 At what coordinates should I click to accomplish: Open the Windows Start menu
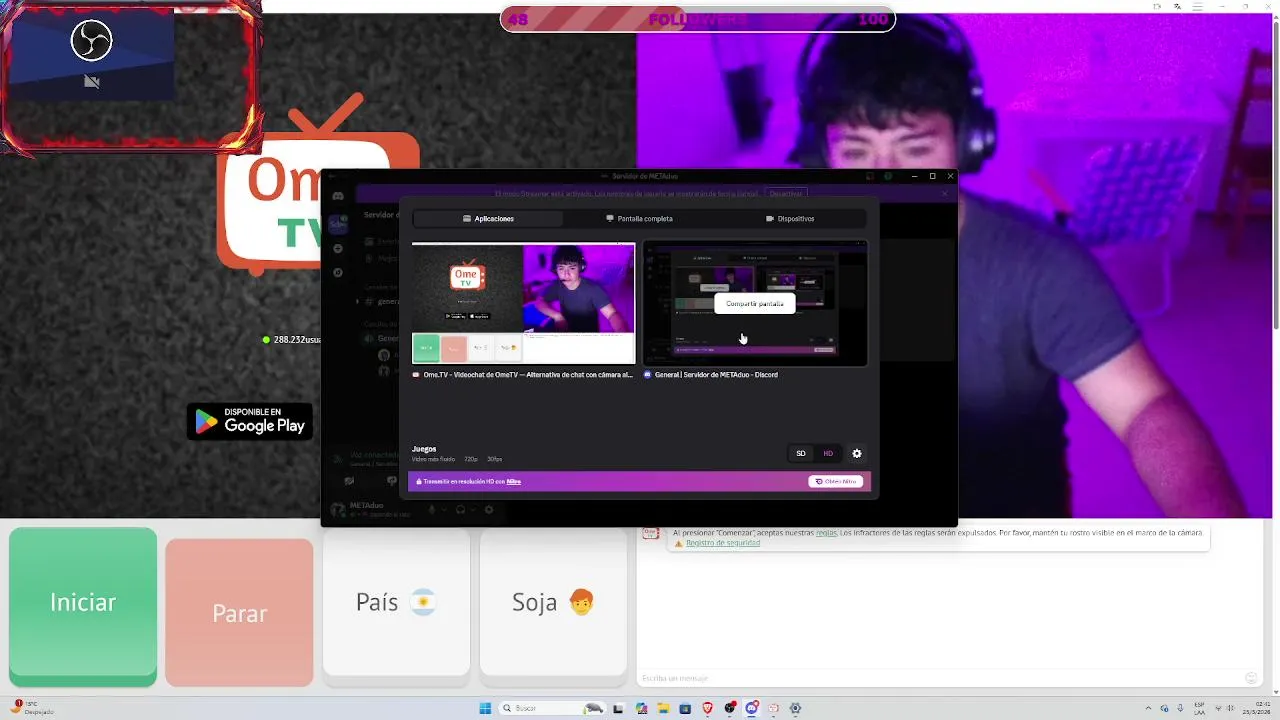pos(485,708)
